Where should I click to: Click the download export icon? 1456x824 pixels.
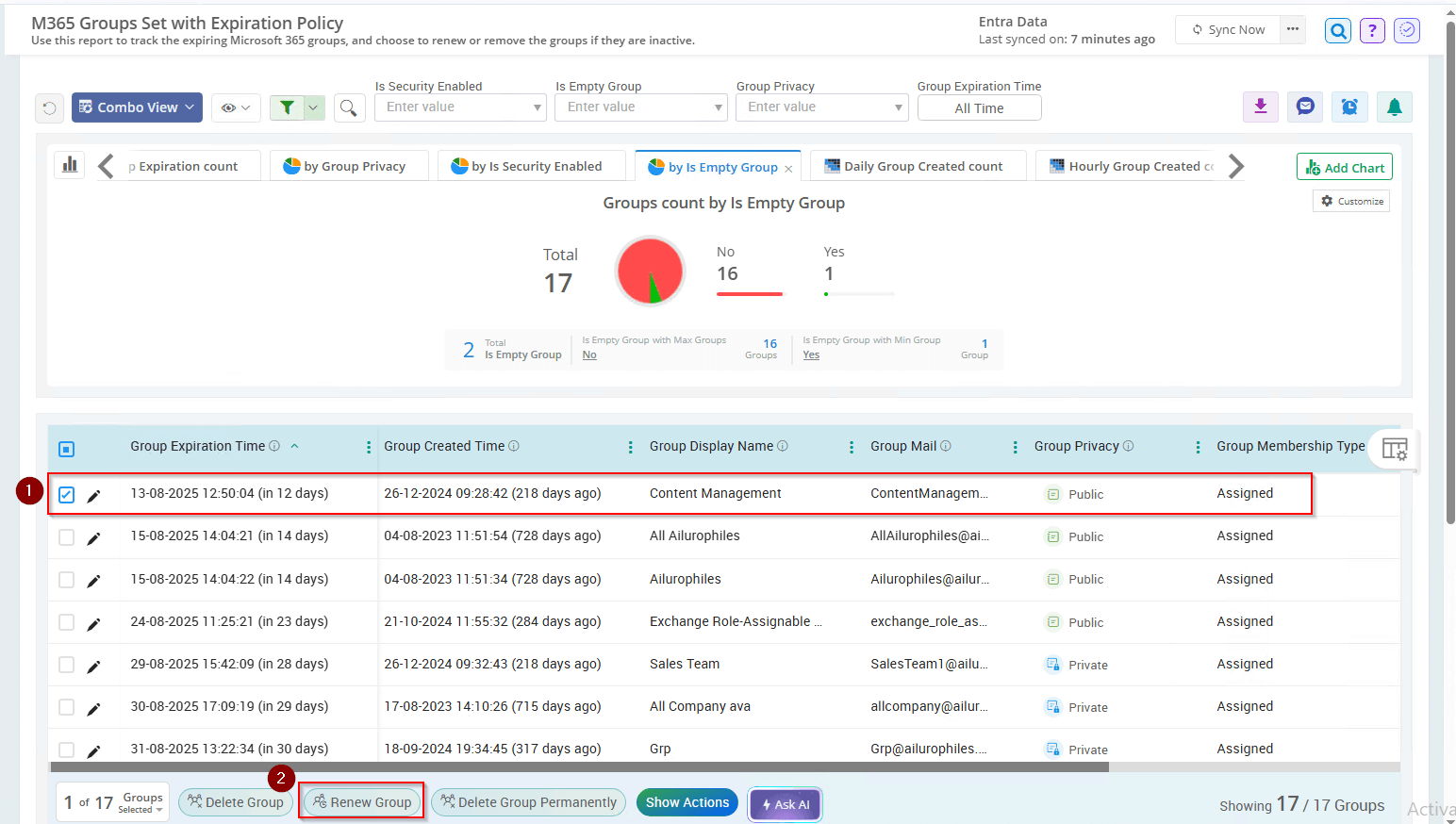1260,107
